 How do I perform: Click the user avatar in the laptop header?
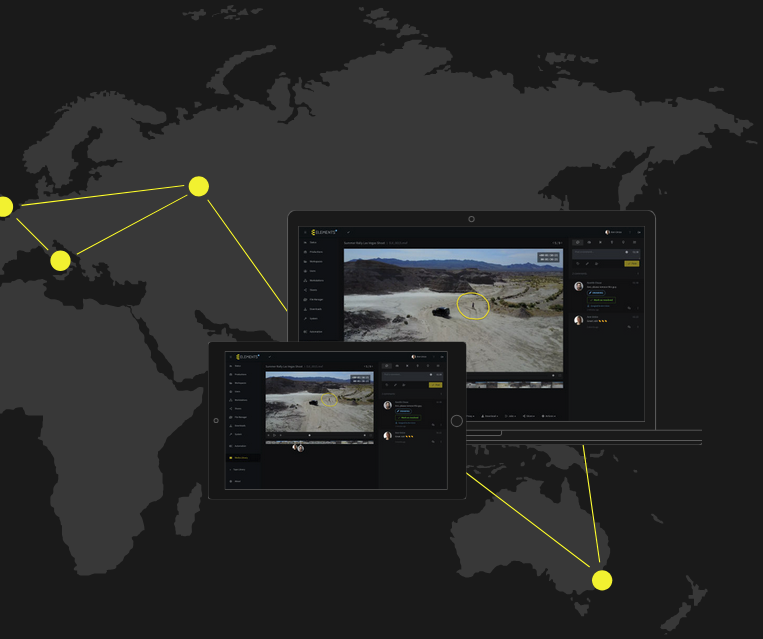click(x=607, y=232)
